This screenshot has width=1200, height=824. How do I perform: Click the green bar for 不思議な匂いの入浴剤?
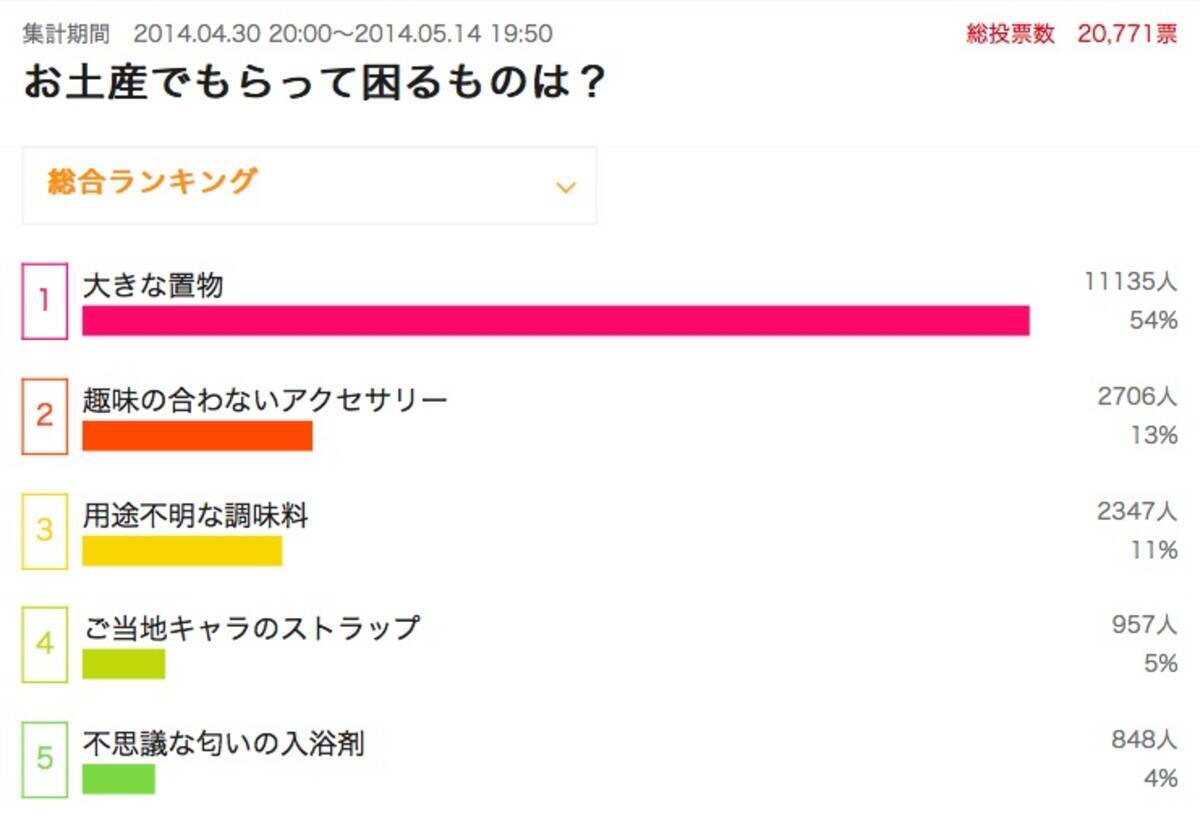118,779
